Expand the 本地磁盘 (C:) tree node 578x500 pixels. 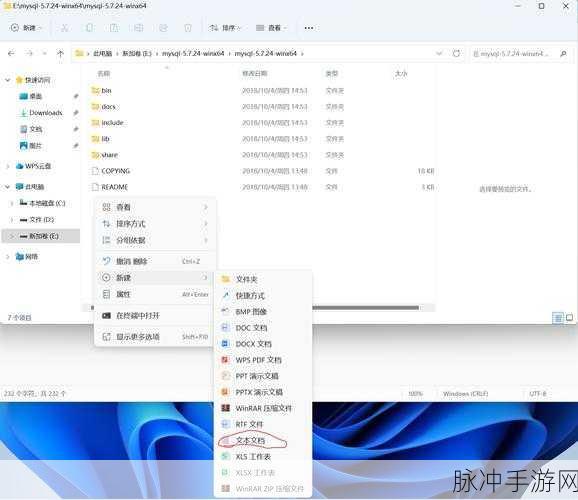coord(12,203)
